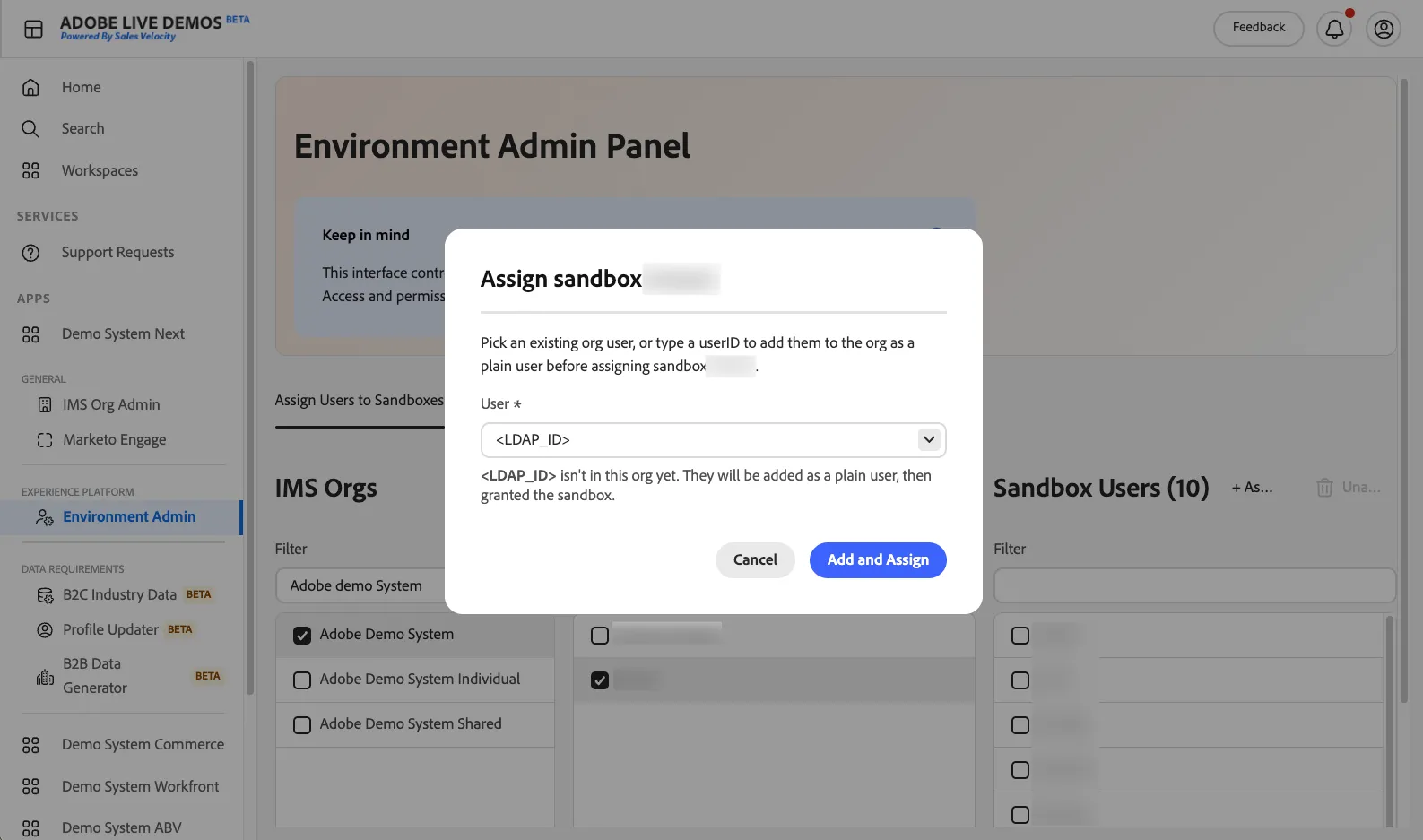Switch to Assign Users to Sandboxes tab

point(360,400)
